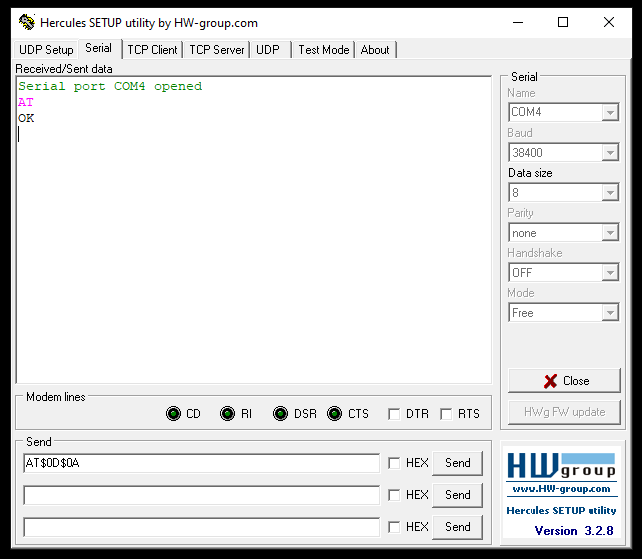642x559 pixels.
Task: Click Send button for second line
Action: 457,495
